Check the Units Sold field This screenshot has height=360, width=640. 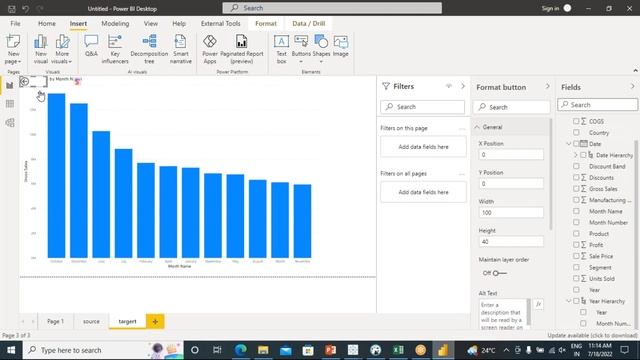(576, 278)
